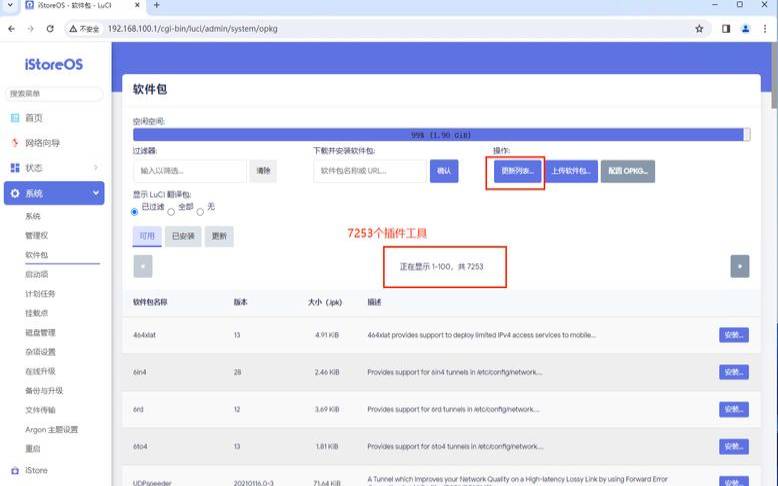Click the browser reload icon
The width and height of the screenshot is (778, 486).
coord(50,29)
